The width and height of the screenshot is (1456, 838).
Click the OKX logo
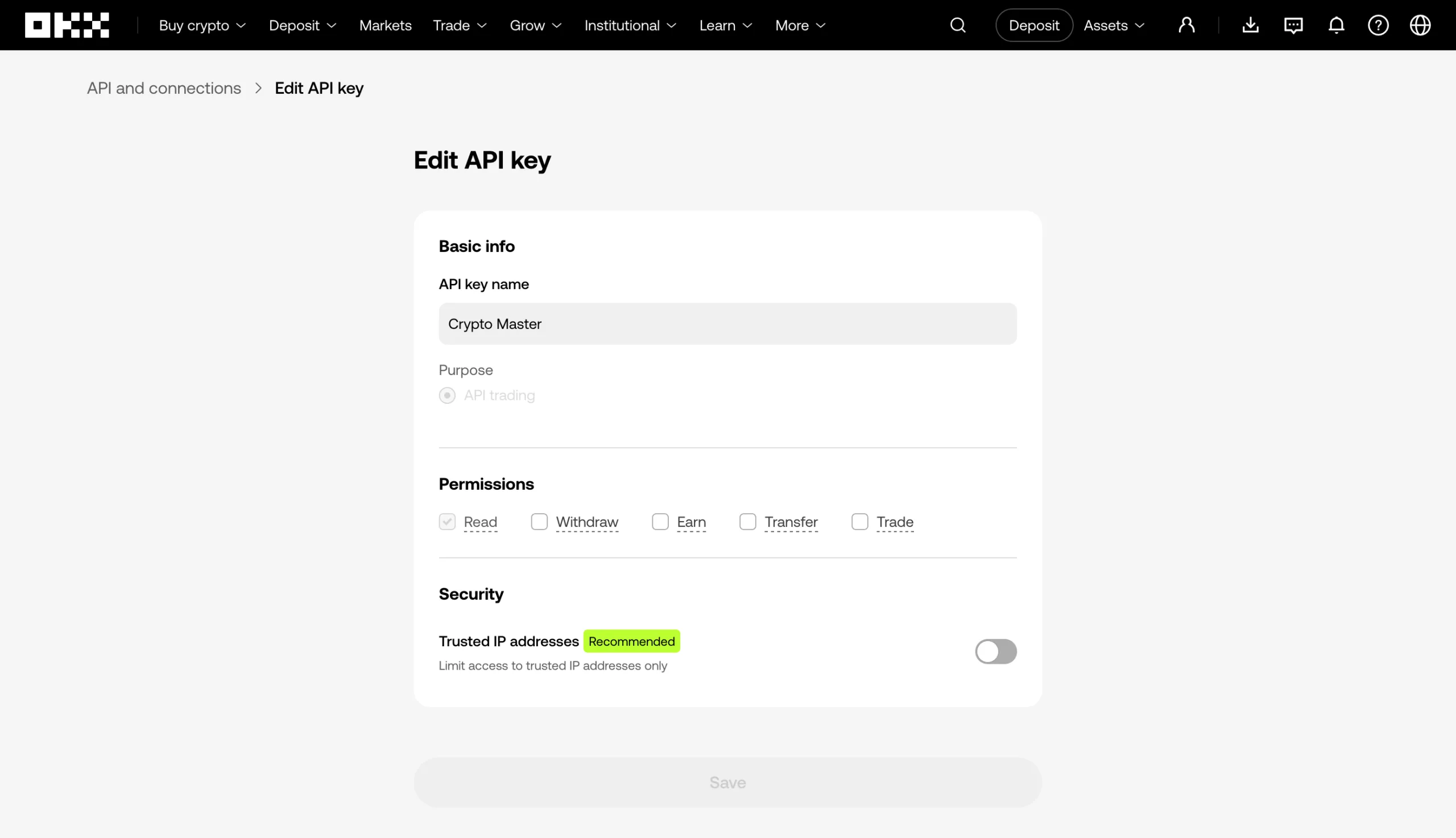67,26
